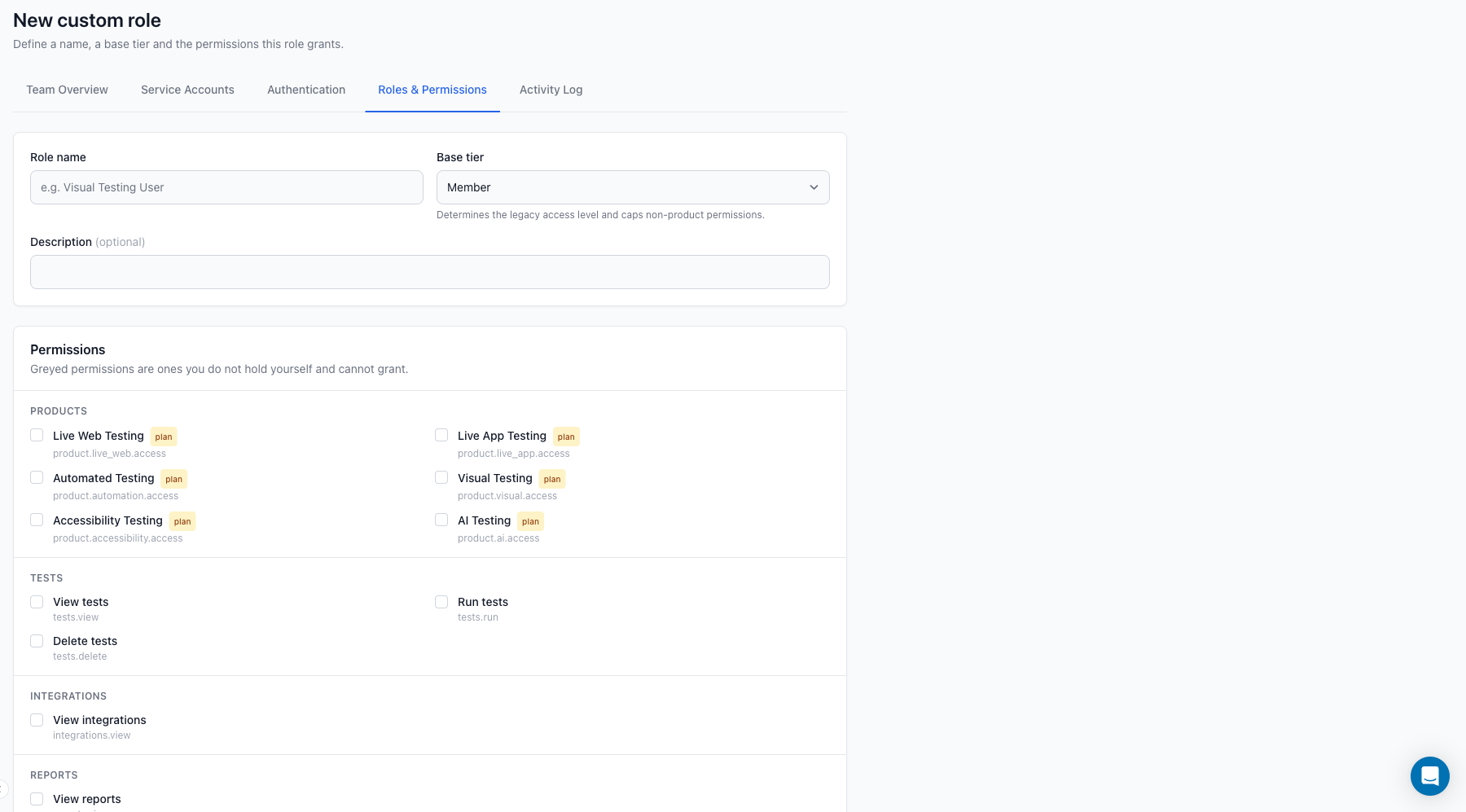
Task: Click the plan badge beside Accessibility Testing
Action: point(182,521)
